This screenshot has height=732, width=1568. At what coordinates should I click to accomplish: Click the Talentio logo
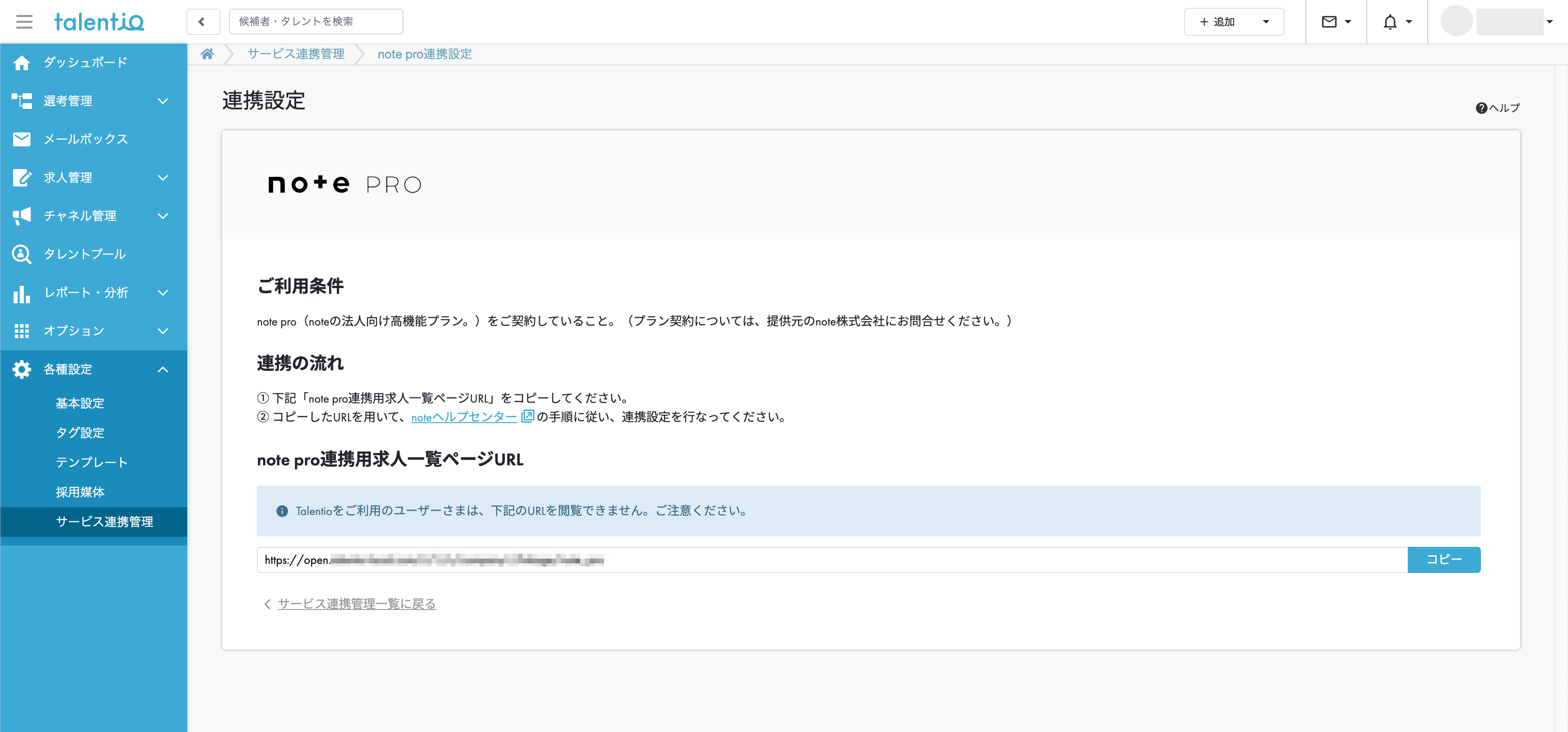coord(99,22)
